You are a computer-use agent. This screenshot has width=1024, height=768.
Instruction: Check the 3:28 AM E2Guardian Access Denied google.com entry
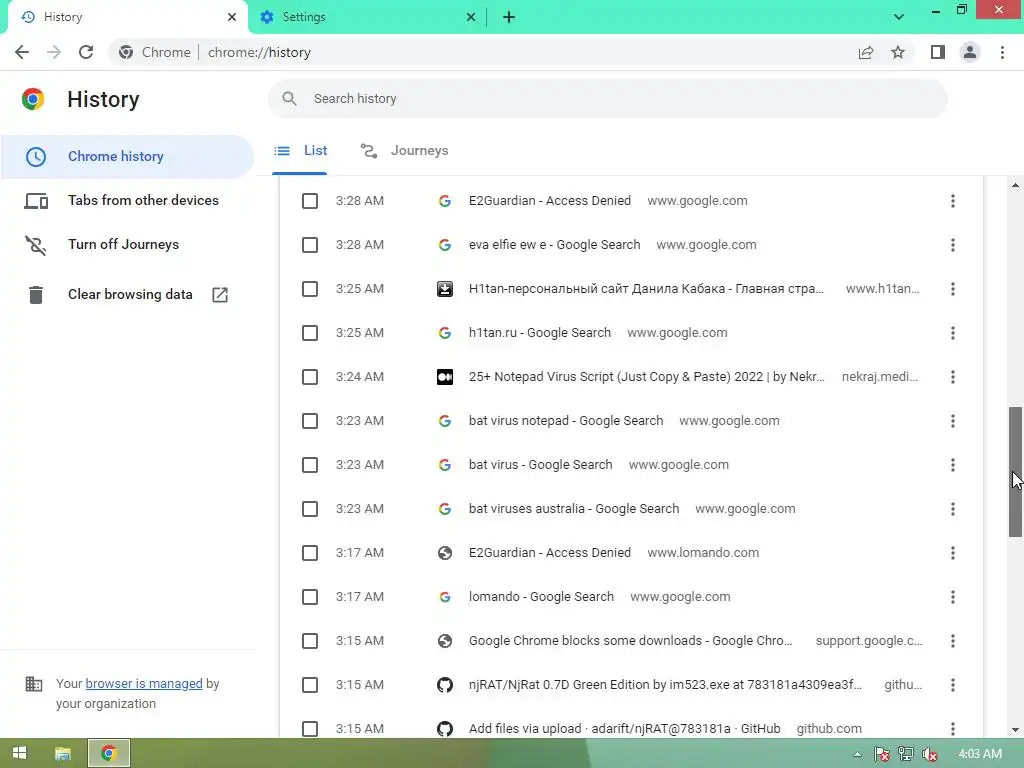click(310, 201)
